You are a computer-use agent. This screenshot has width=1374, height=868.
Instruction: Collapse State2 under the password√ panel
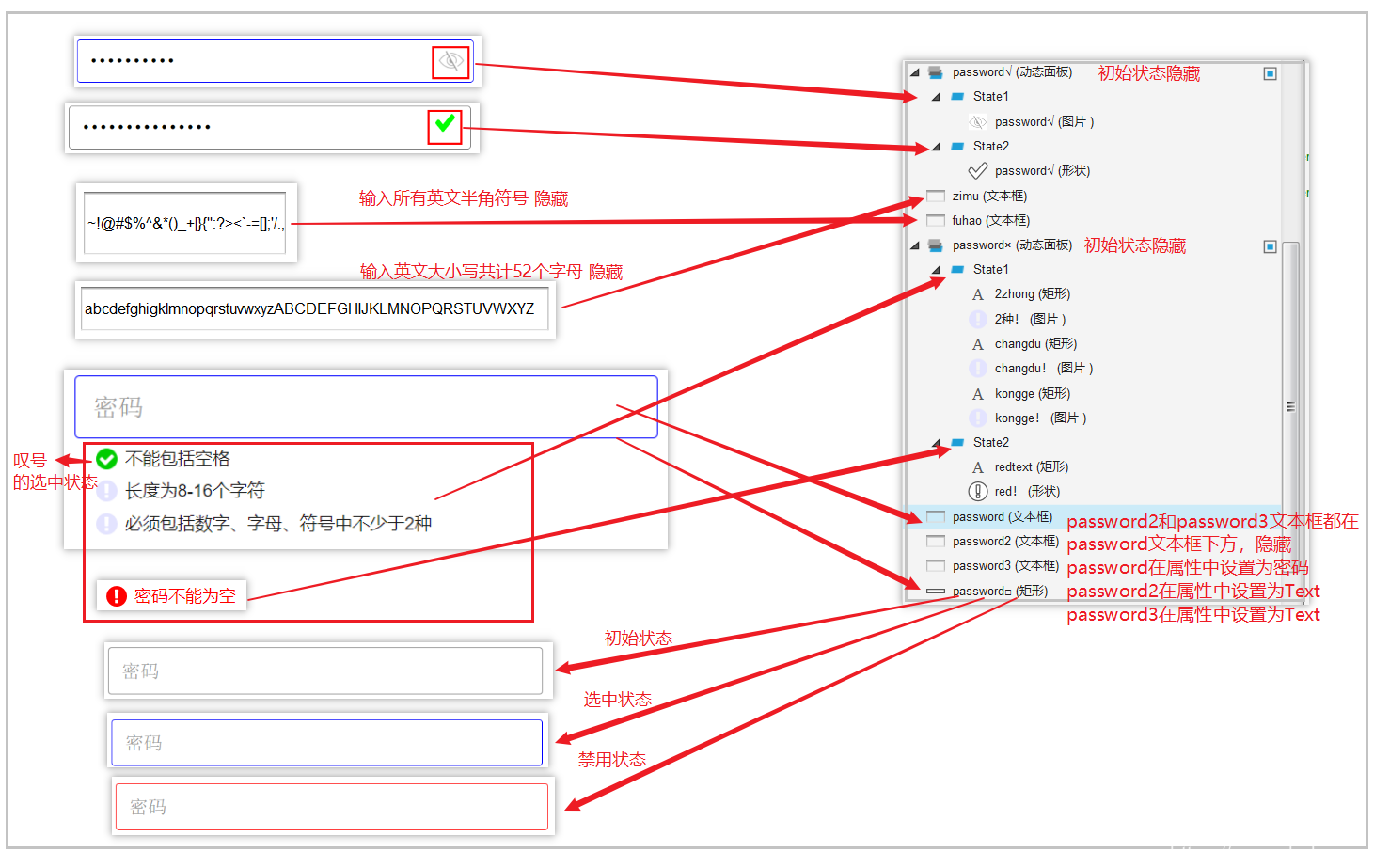tap(936, 147)
